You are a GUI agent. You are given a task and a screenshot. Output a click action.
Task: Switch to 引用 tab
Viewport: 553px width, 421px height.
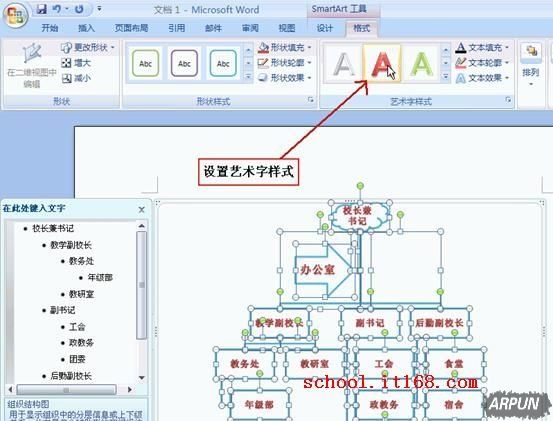[176, 28]
